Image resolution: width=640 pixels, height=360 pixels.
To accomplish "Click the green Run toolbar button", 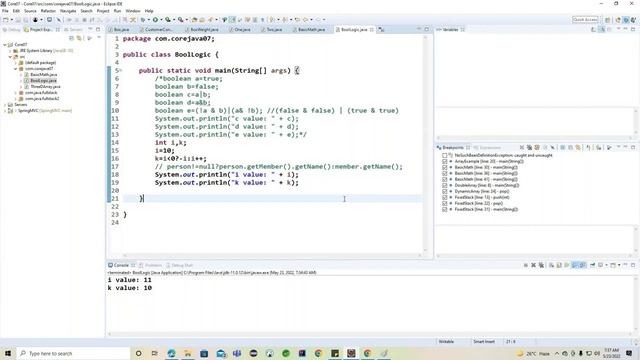I will pyautogui.click(x=156, y=20).
